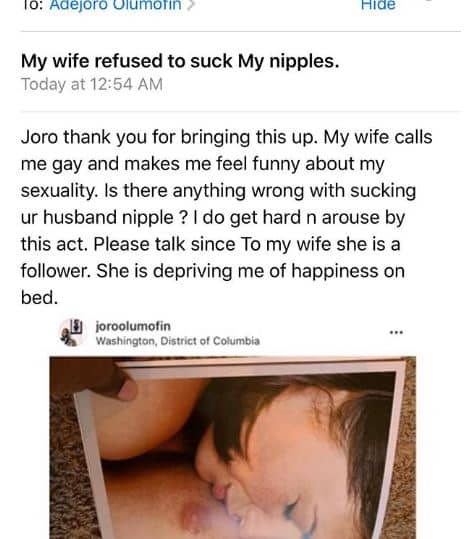Tap the joroolumofin profile avatar
This screenshot has height=539, width=471.
coord(72,332)
